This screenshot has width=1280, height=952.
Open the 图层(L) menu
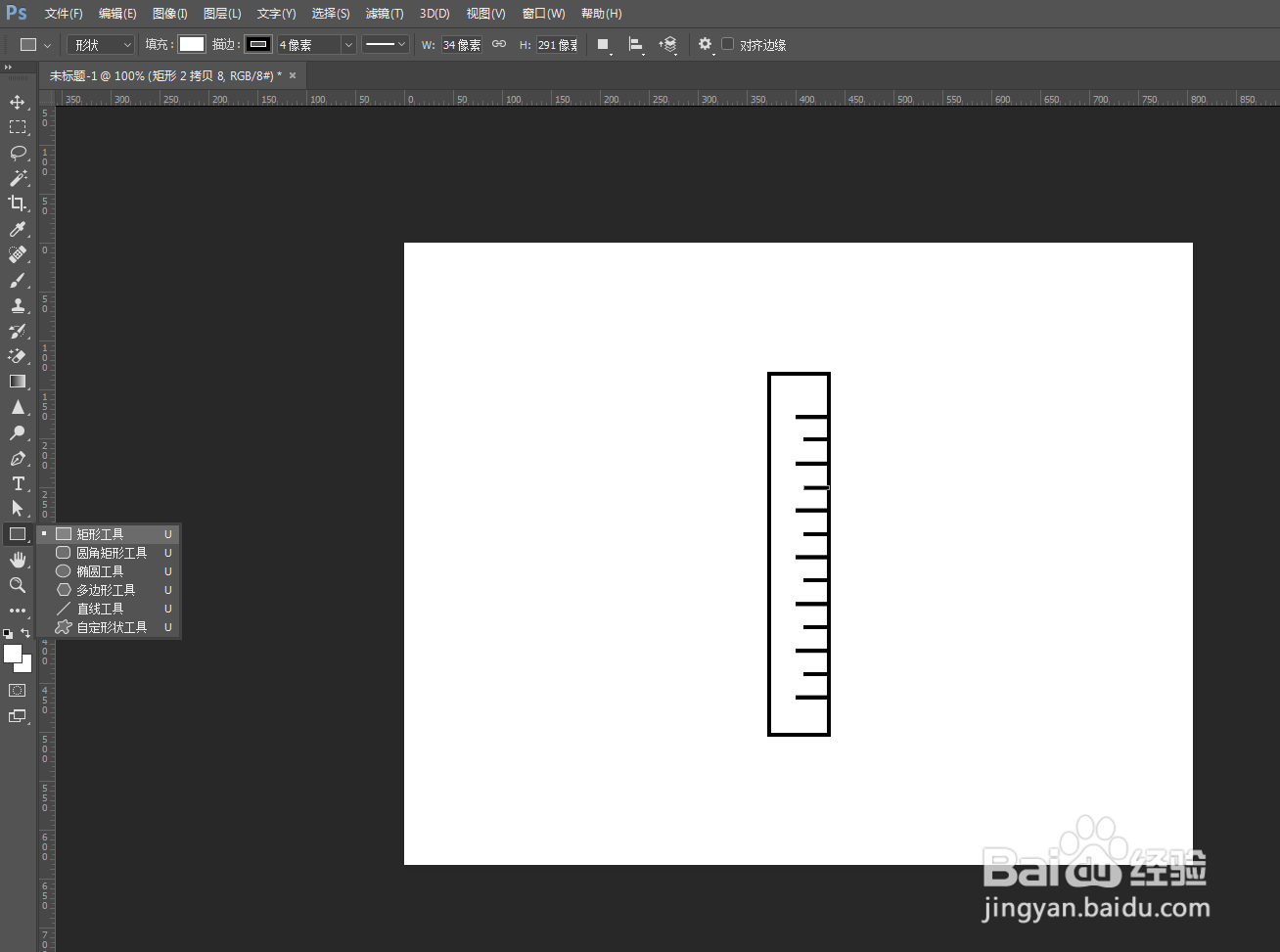click(222, 14)
